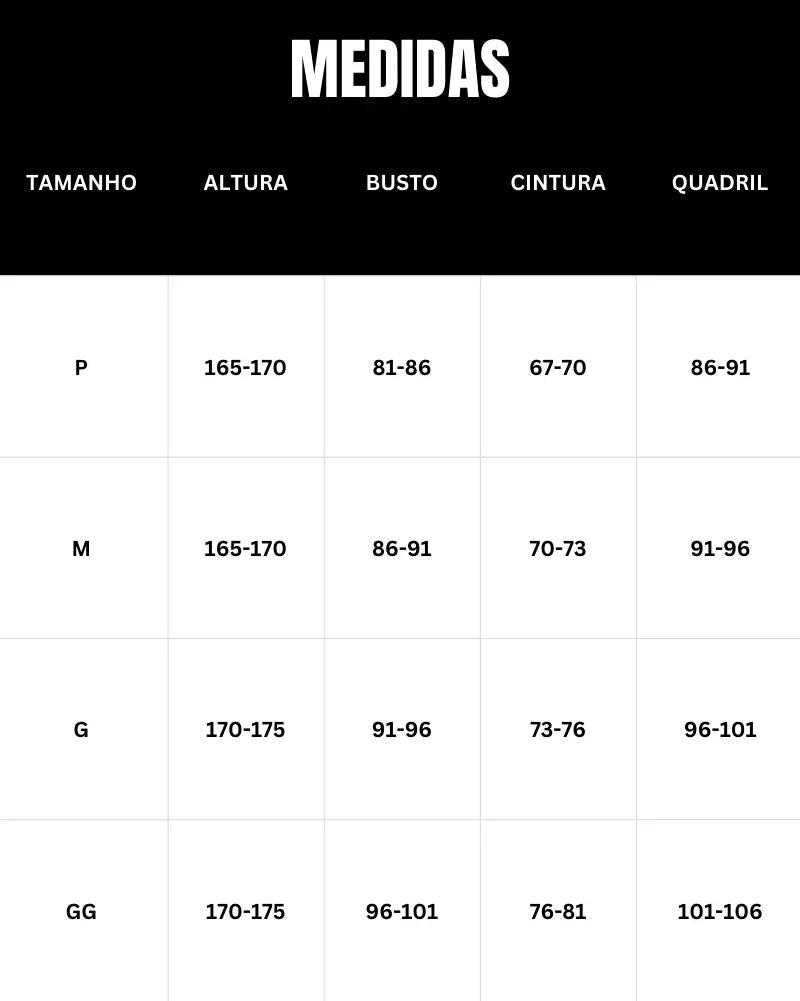Click the 96-101 bust value for GG
Image resolution: width=800 pixels, height=1001 pixels.
402,912
